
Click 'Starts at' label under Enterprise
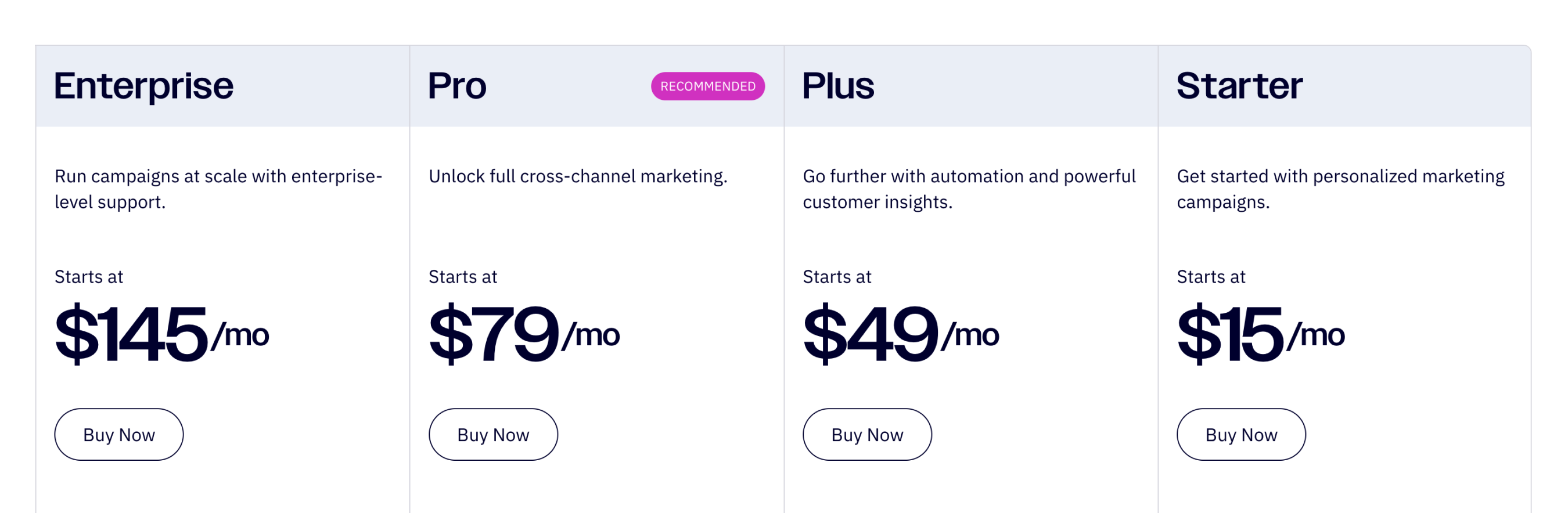pos(89,277)
